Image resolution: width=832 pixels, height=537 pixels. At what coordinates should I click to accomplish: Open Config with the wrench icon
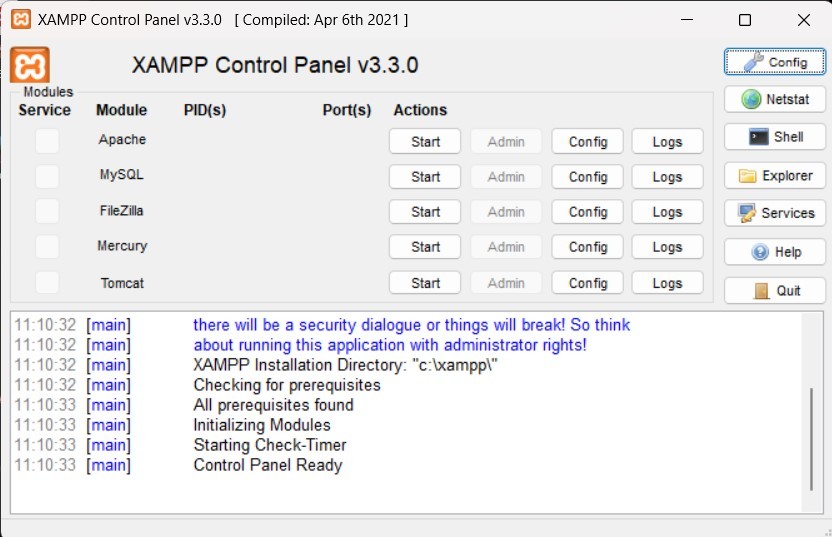(x=775, y=61)
